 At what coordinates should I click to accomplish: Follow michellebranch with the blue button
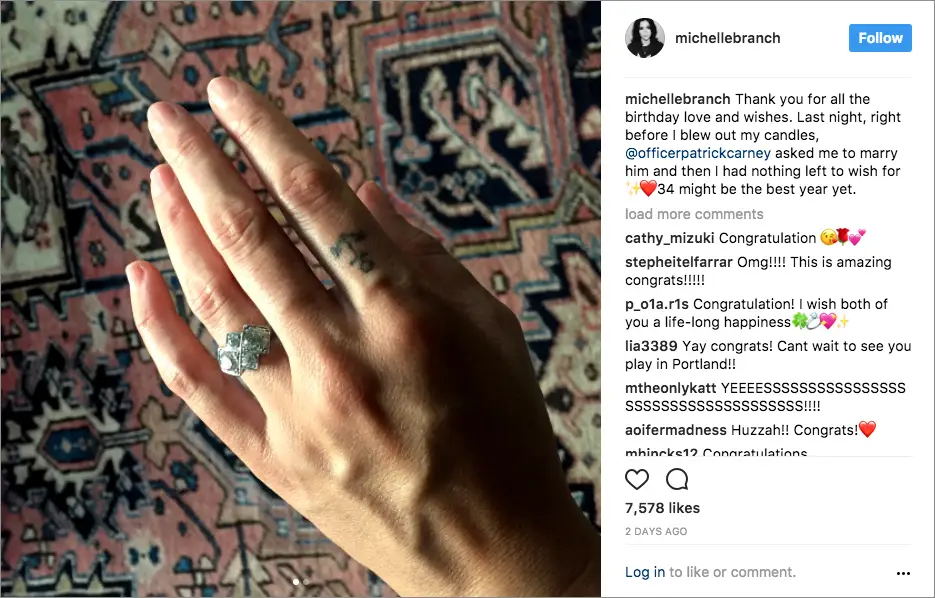tap(880, 38)
